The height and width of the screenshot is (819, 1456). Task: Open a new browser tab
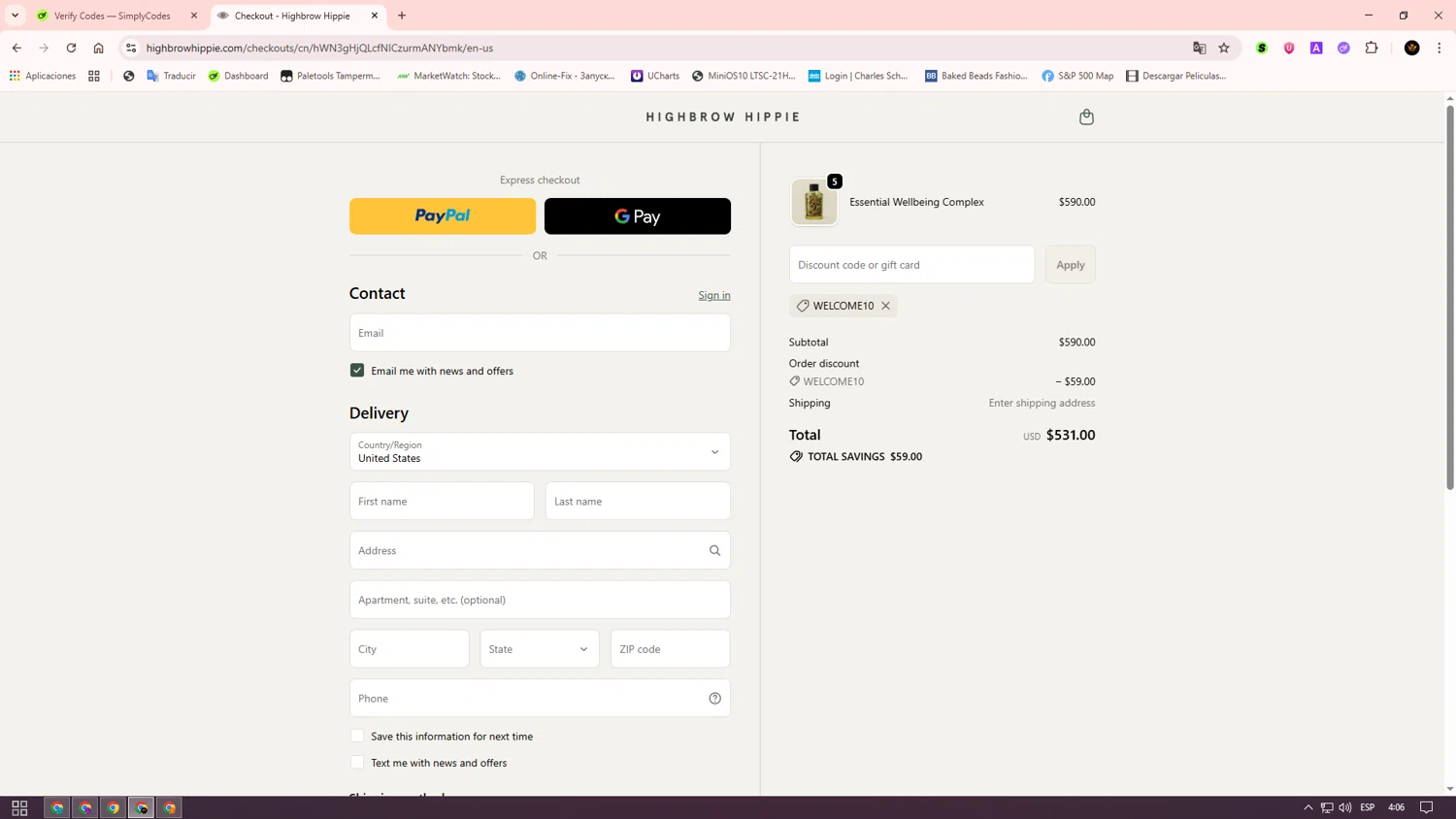[x=402, y=16]
